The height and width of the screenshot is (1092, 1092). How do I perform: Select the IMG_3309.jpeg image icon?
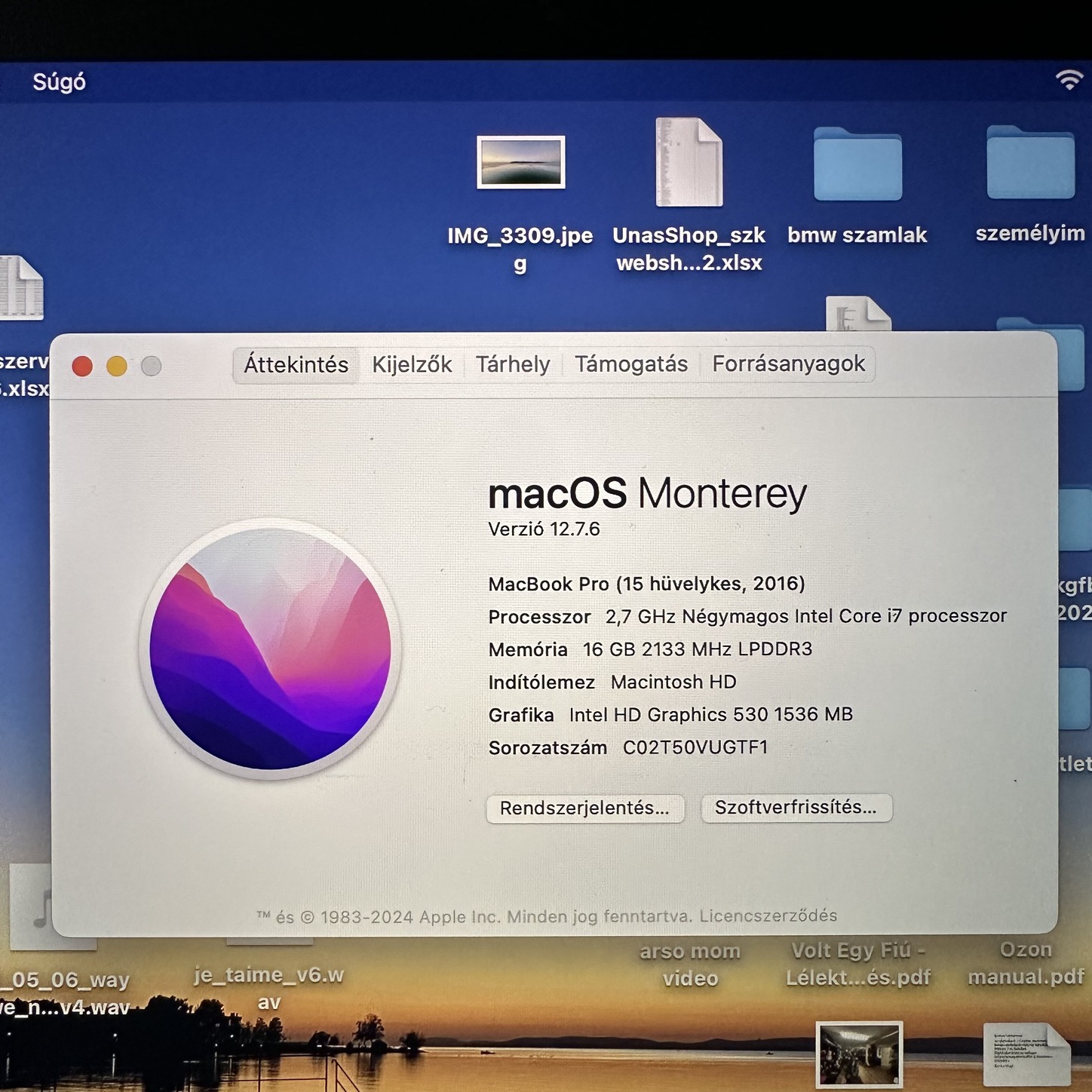tap(520, 162)
